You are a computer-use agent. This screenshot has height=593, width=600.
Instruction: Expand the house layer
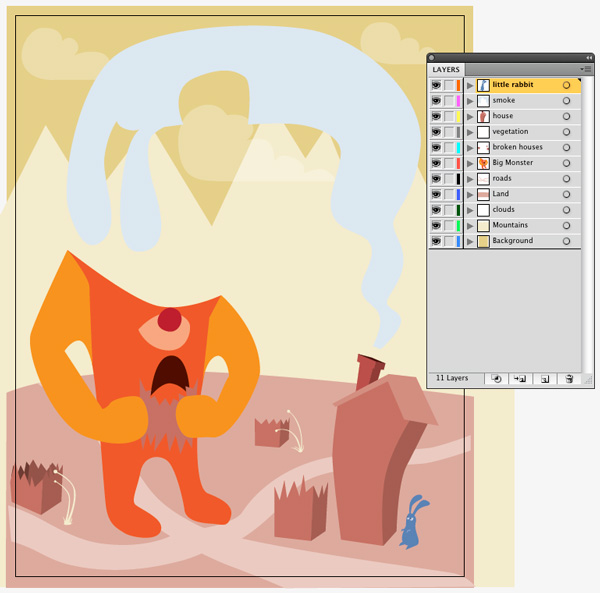(470, 117)
